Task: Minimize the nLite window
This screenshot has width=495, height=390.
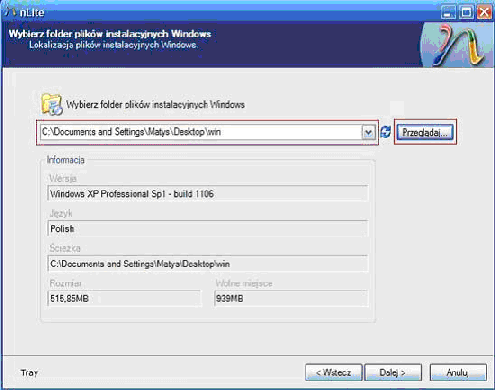Action: [448, 13]
